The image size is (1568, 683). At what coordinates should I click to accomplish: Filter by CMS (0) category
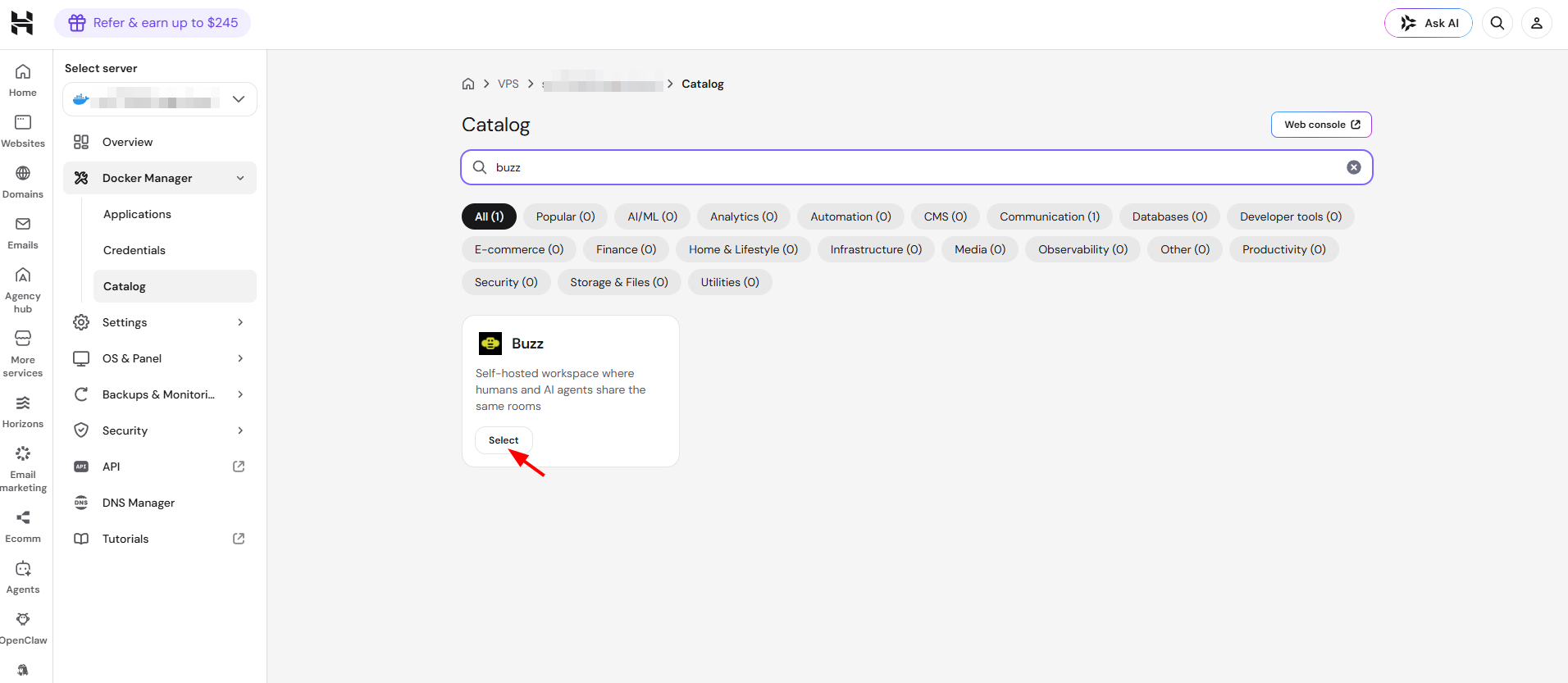tap(946, 216)
